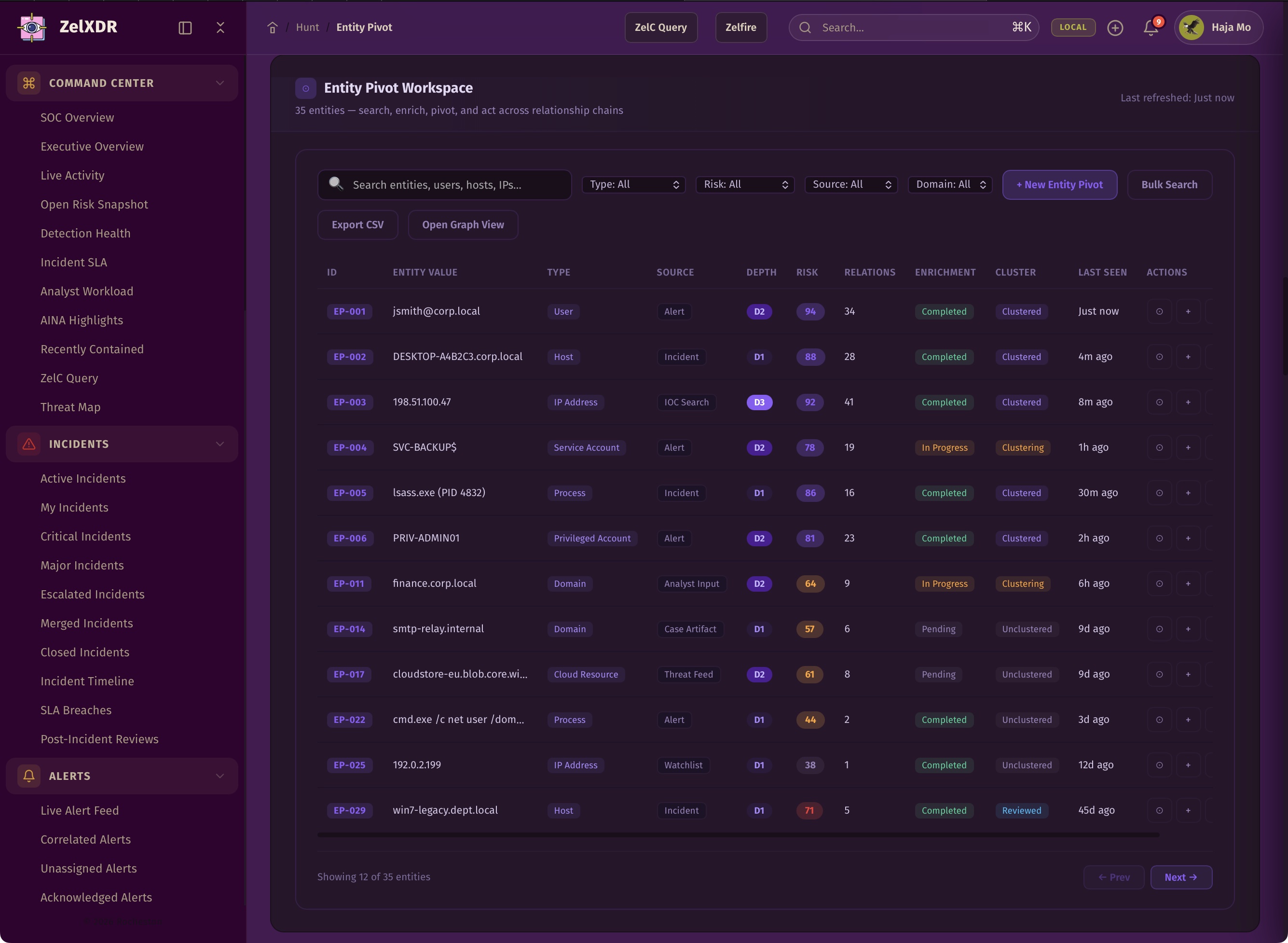Click the Entity Pivot Workspace title icon
Viewport: 1288px width, 943px height.
[x=306, y=88]
